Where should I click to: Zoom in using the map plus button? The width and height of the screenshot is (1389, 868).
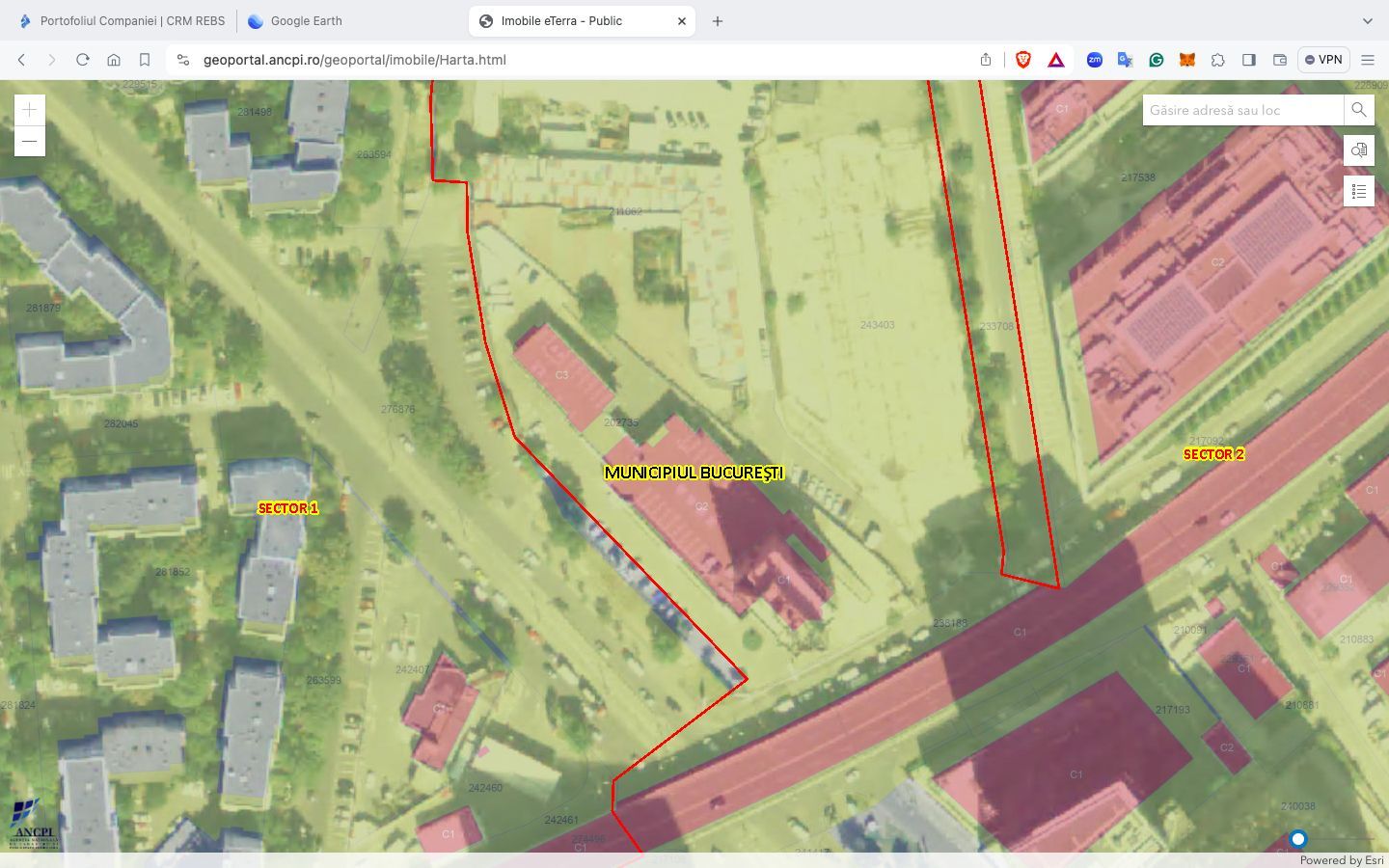[29, 110]
